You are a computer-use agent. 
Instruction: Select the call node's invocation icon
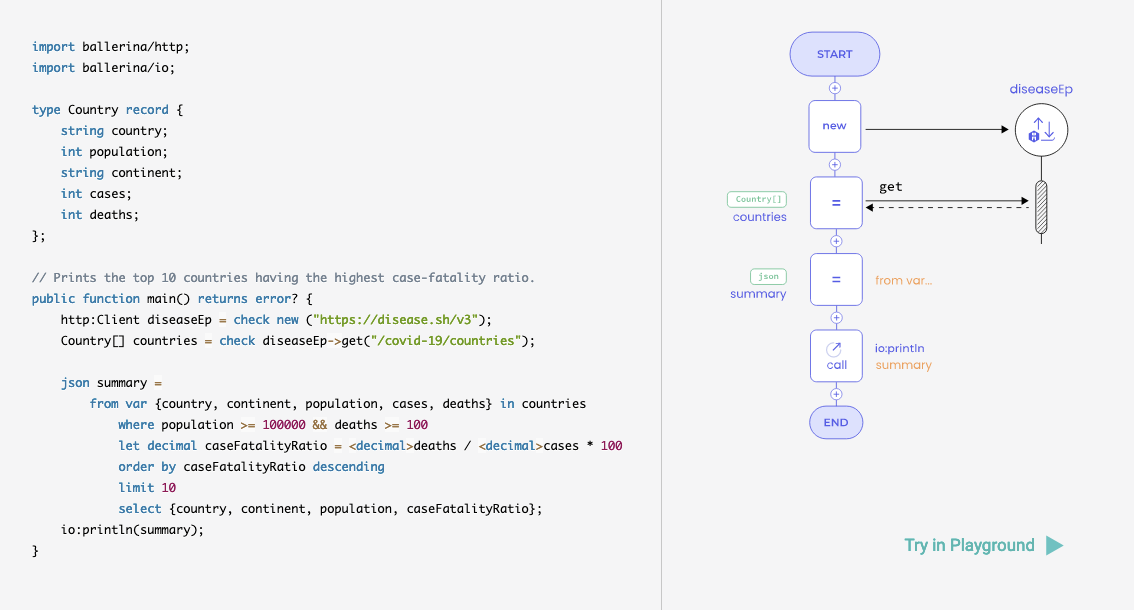pyautogui.click(x=835, y=349)
